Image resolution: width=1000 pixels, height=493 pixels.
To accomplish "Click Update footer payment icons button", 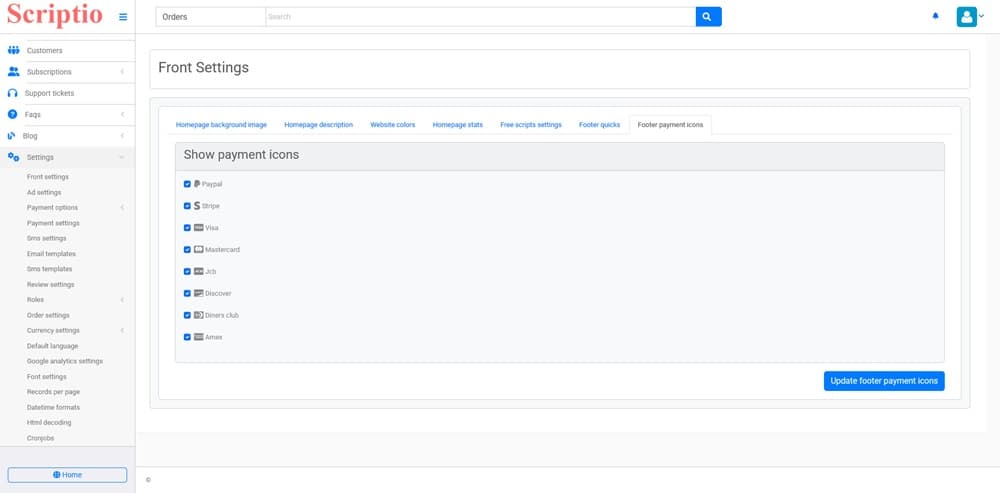I will coord(883,381).
